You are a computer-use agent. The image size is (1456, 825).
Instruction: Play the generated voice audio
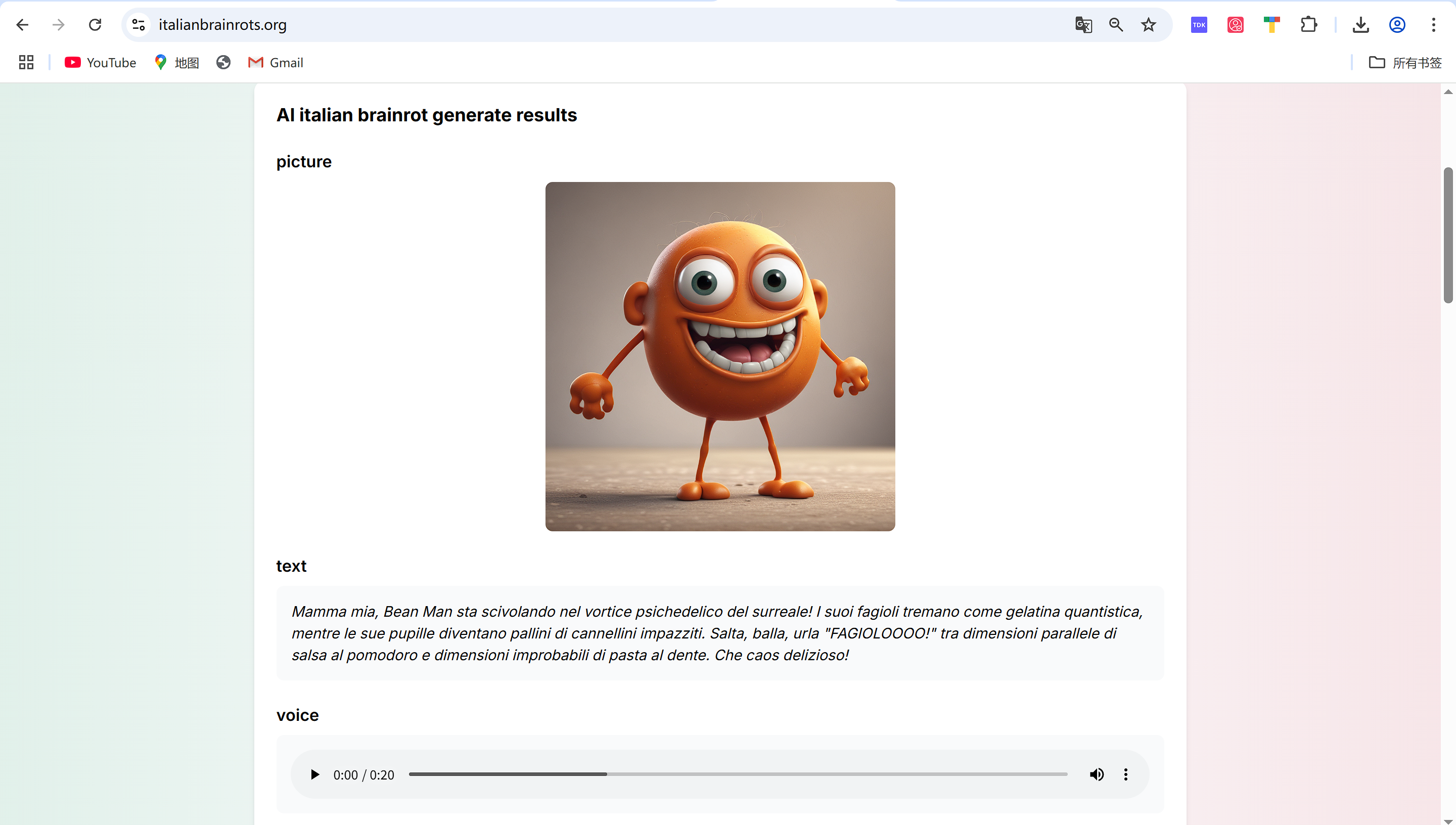(315, 774)
